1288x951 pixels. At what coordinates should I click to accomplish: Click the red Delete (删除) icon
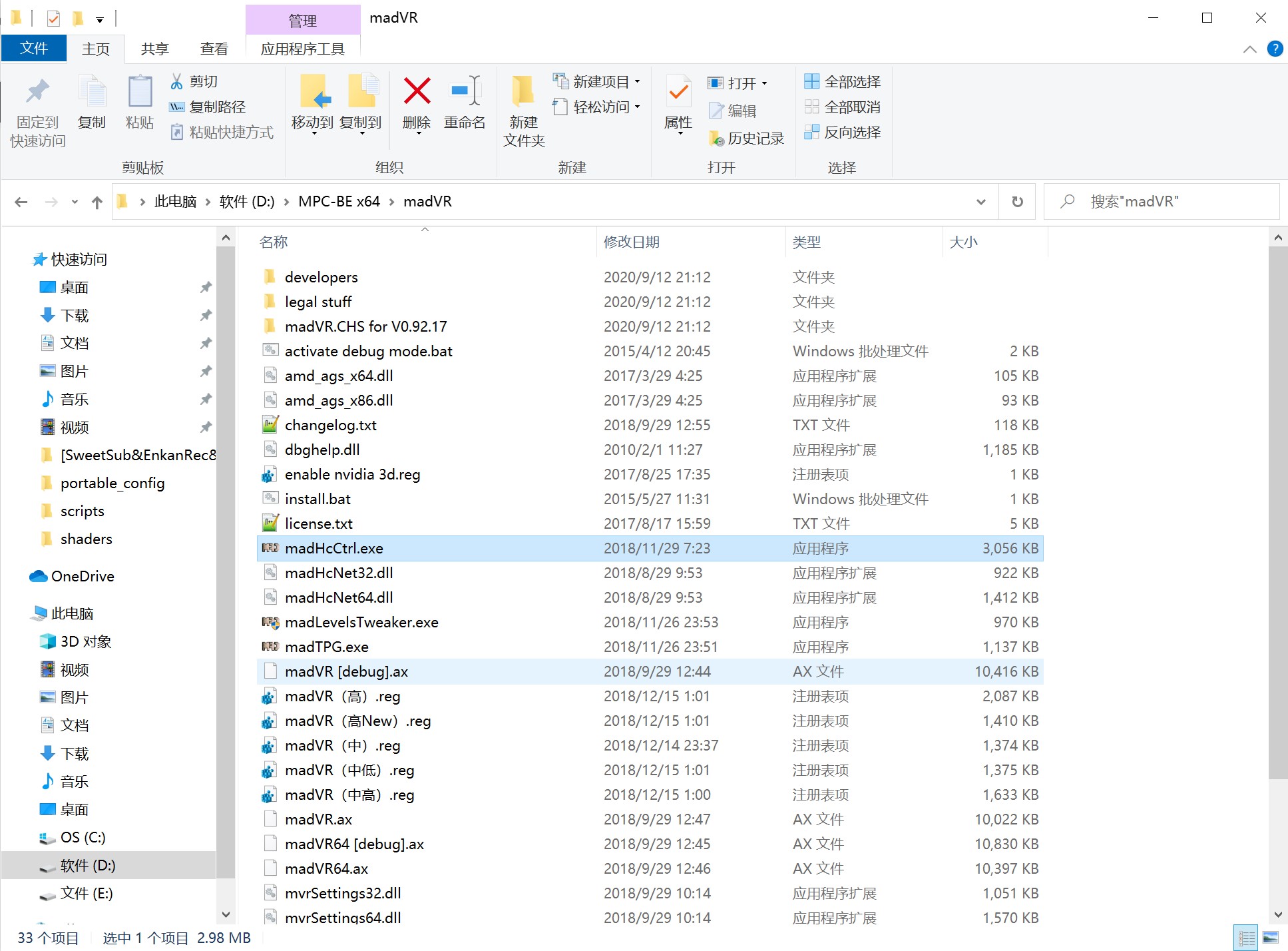417,91
